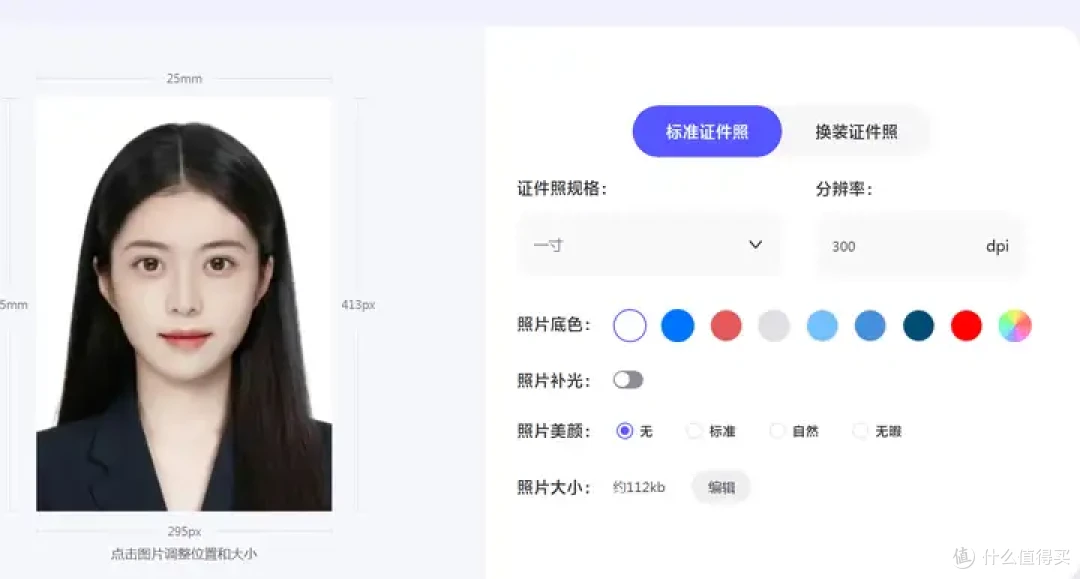The image size is (1080, 579).
Task: Click the ID photo preview to adjust position
Action: [184, 304]
